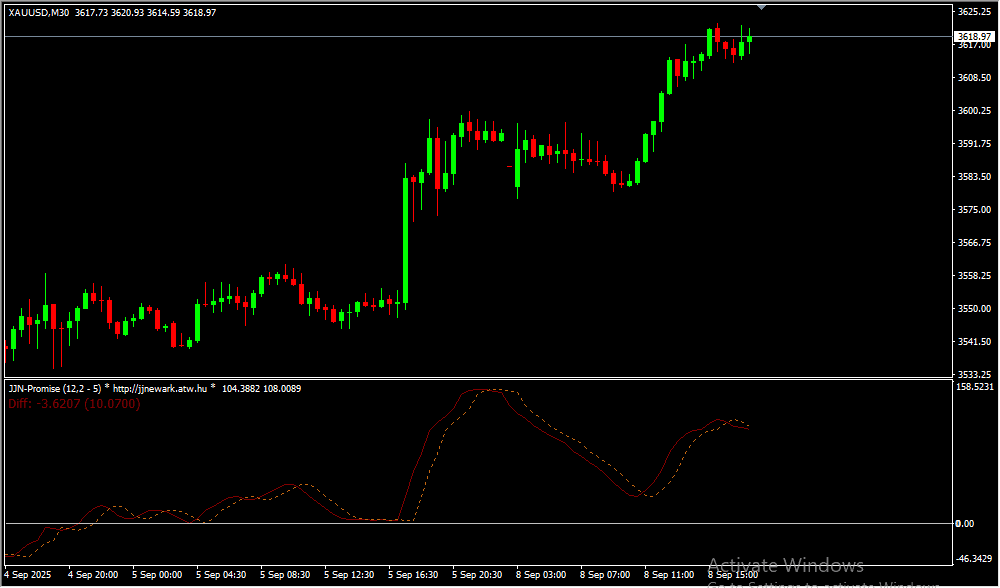Click the current price tag 3618.97

973,36
